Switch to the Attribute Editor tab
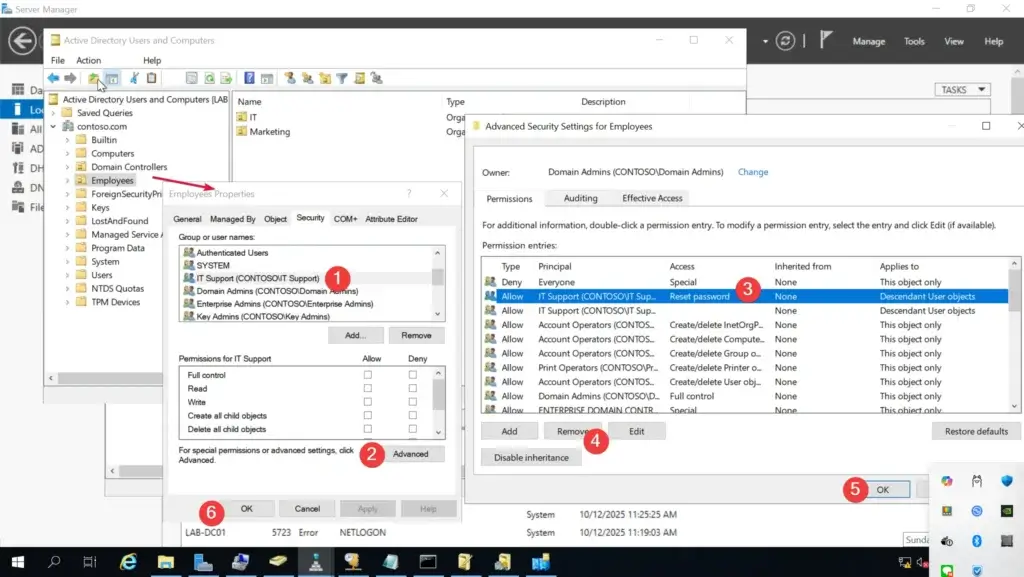 [x=391, y=219]
